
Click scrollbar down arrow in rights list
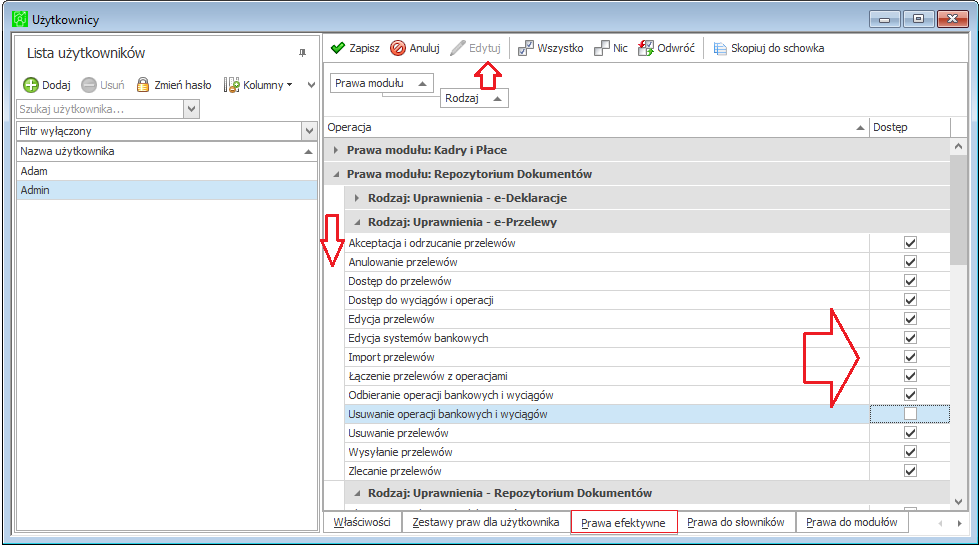(x=958, y=501)
